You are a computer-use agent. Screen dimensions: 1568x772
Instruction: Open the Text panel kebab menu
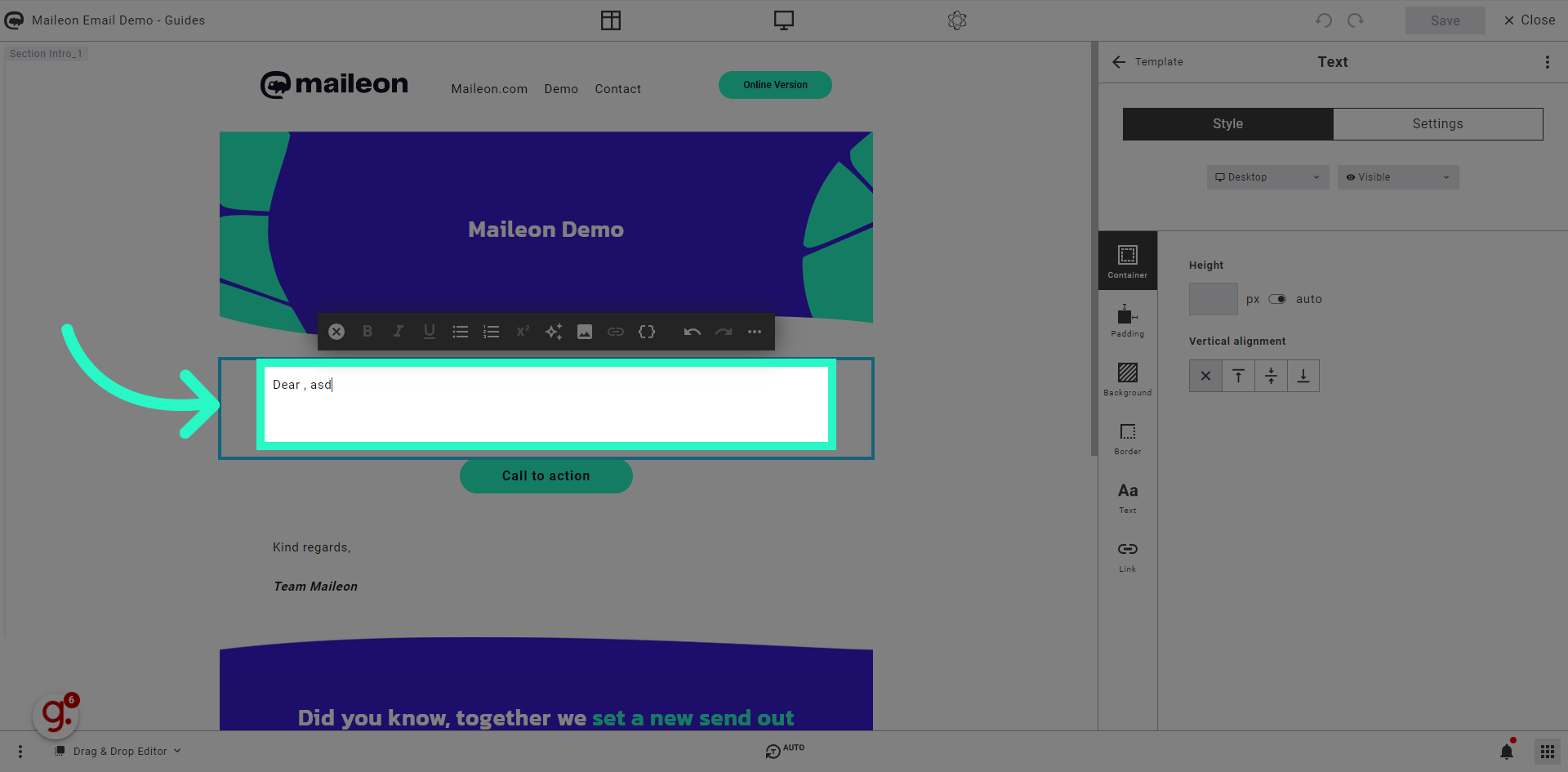1547,62
